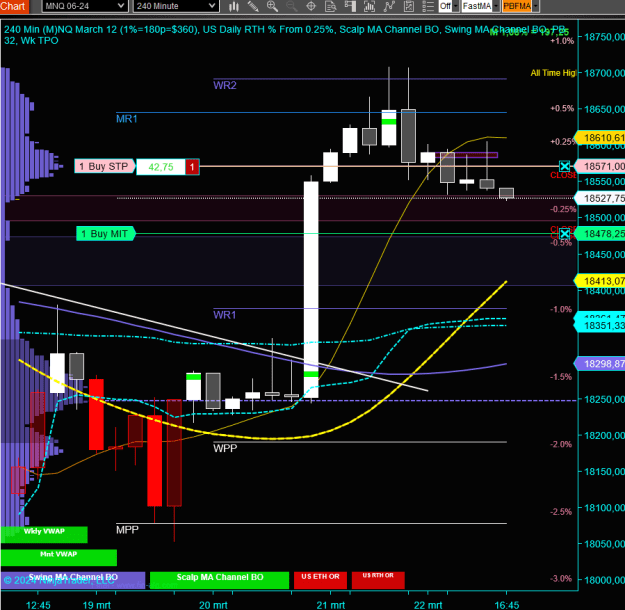Click the 18413,07 yellow price marker
Image resolution: width=625 pixels, height=610 pixels.
[600, 281]
